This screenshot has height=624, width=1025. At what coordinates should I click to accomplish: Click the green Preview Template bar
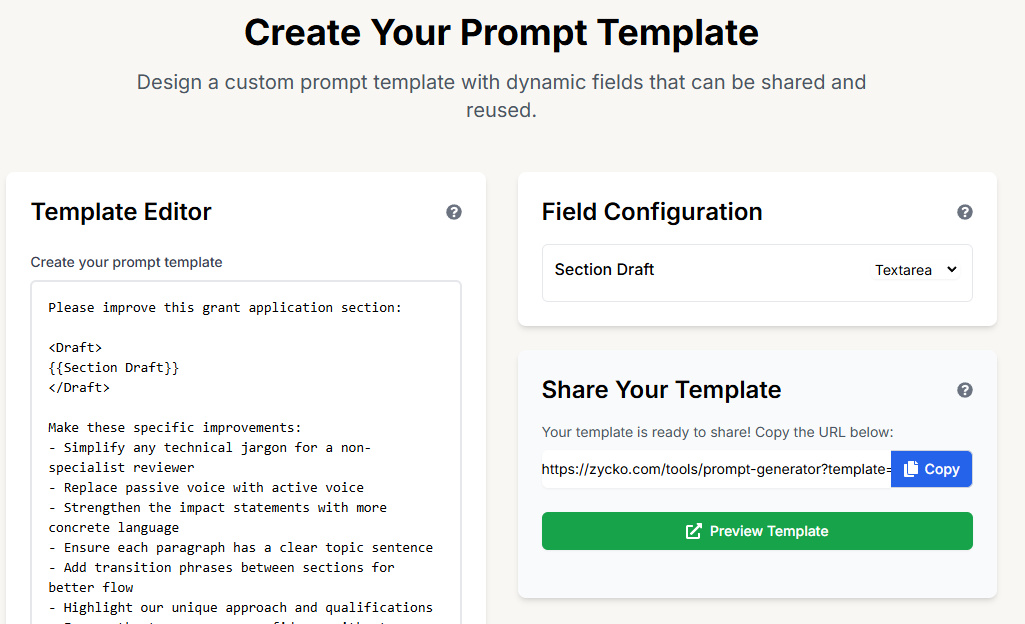pos(757,531)
